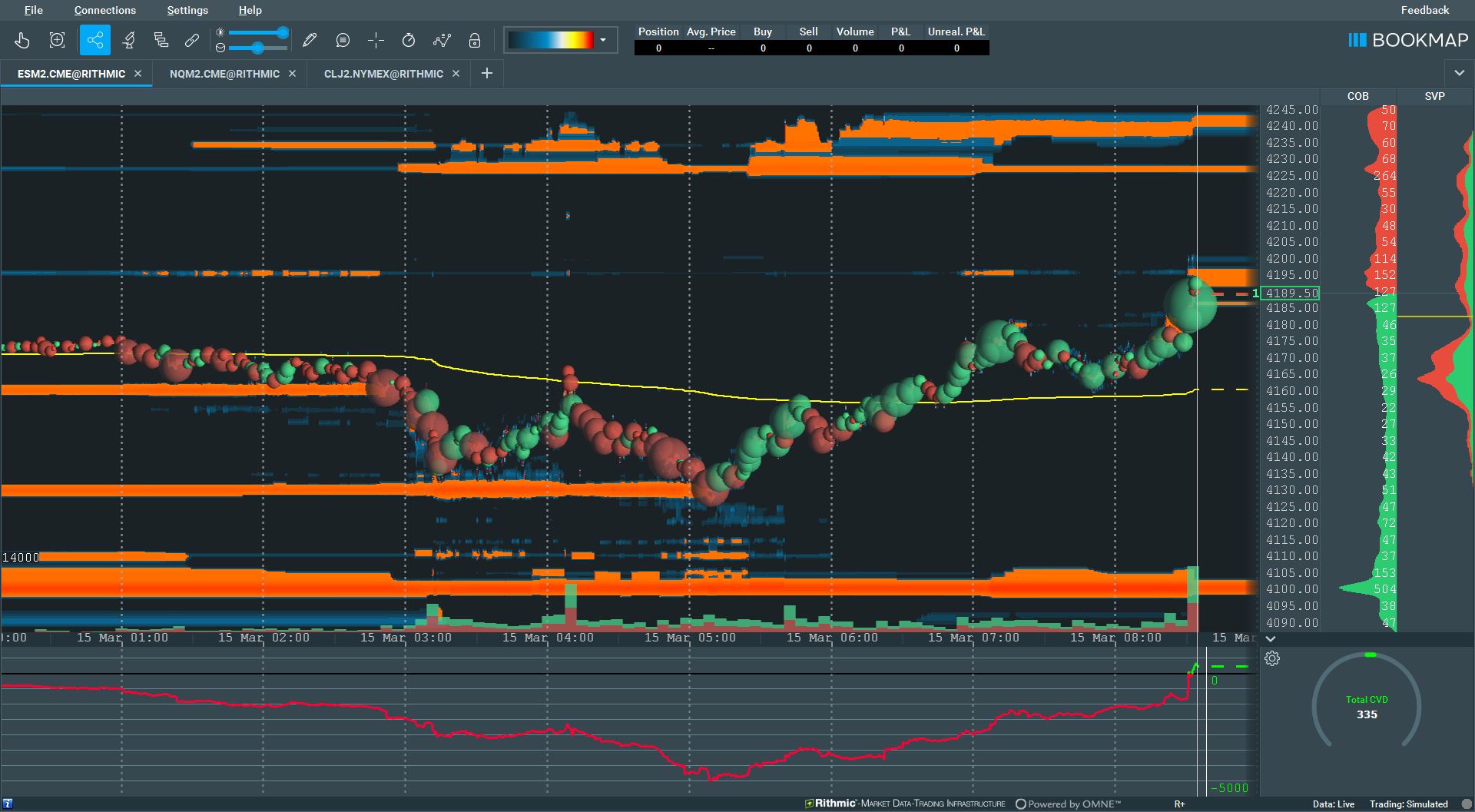Click the 14000 heatmap scale label

21,558
